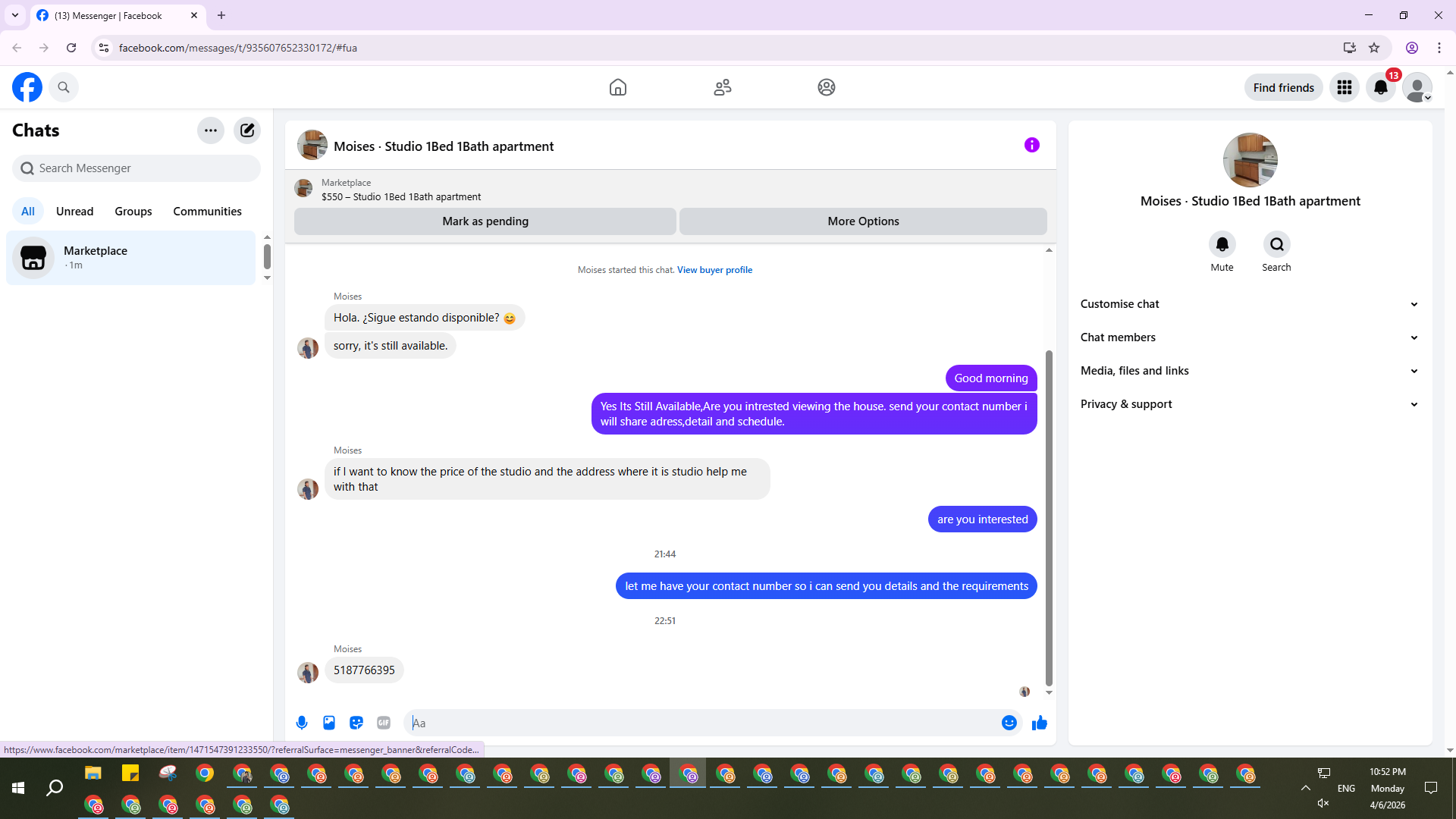Open the Friends icon in top navigation

point(723,87)
